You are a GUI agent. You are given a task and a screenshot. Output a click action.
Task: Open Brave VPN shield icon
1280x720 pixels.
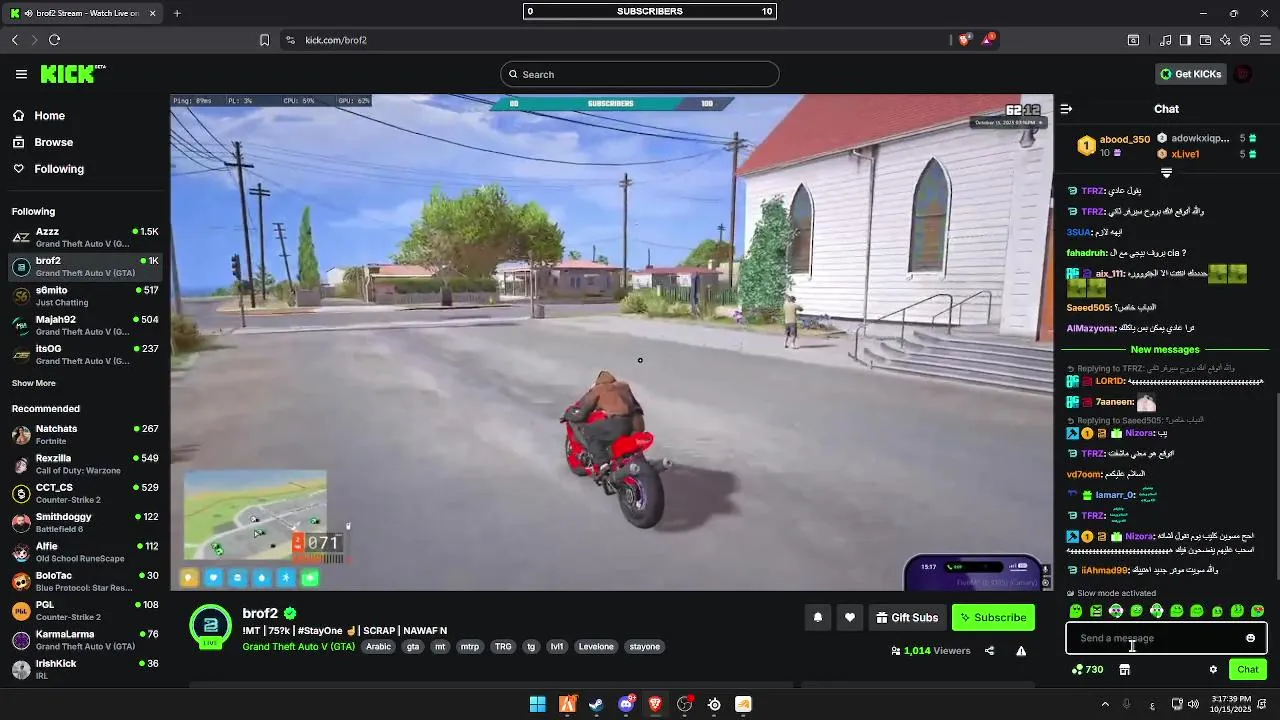(x=1245, y=40)
